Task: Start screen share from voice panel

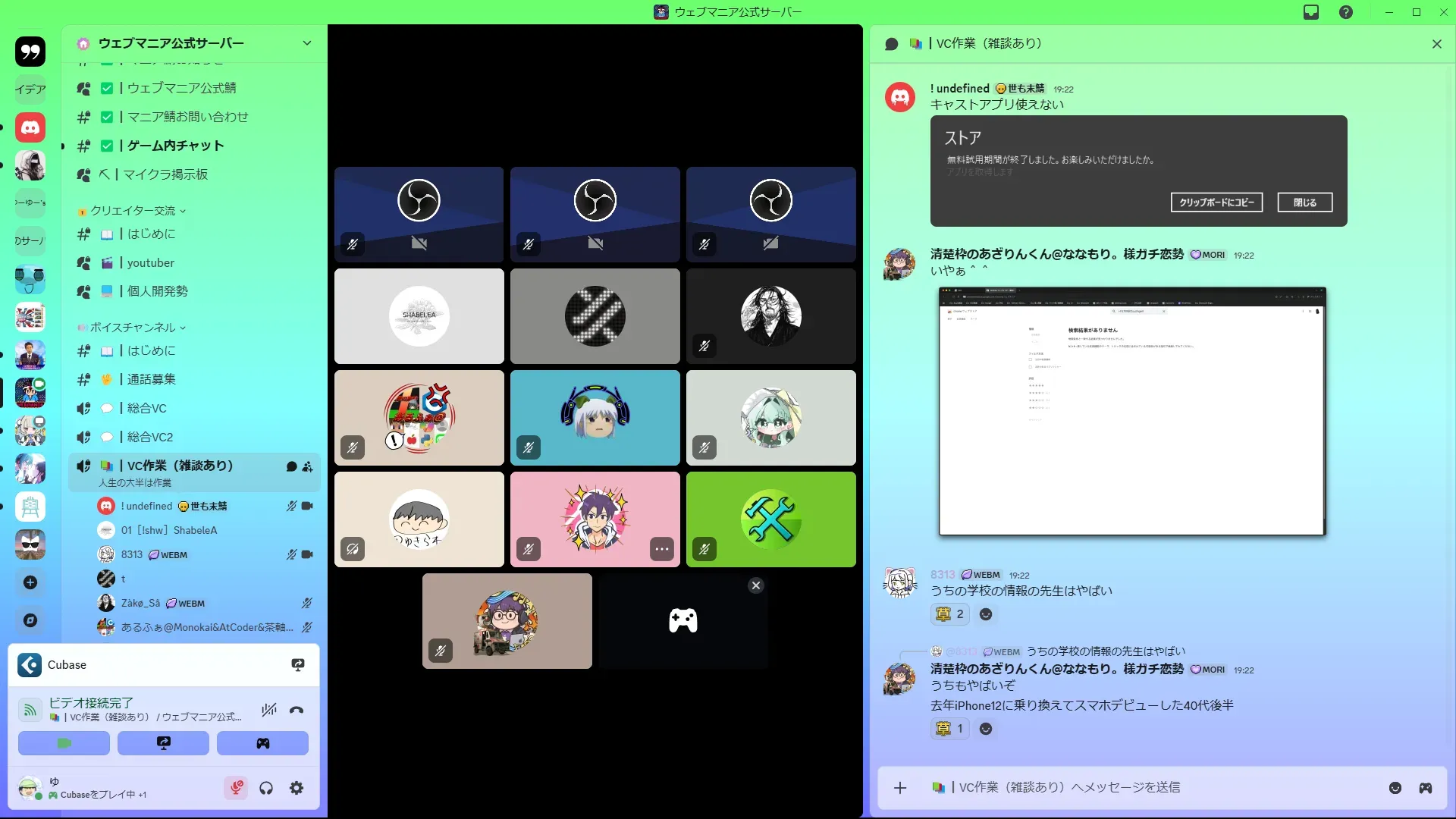Action: click(163, 743)
